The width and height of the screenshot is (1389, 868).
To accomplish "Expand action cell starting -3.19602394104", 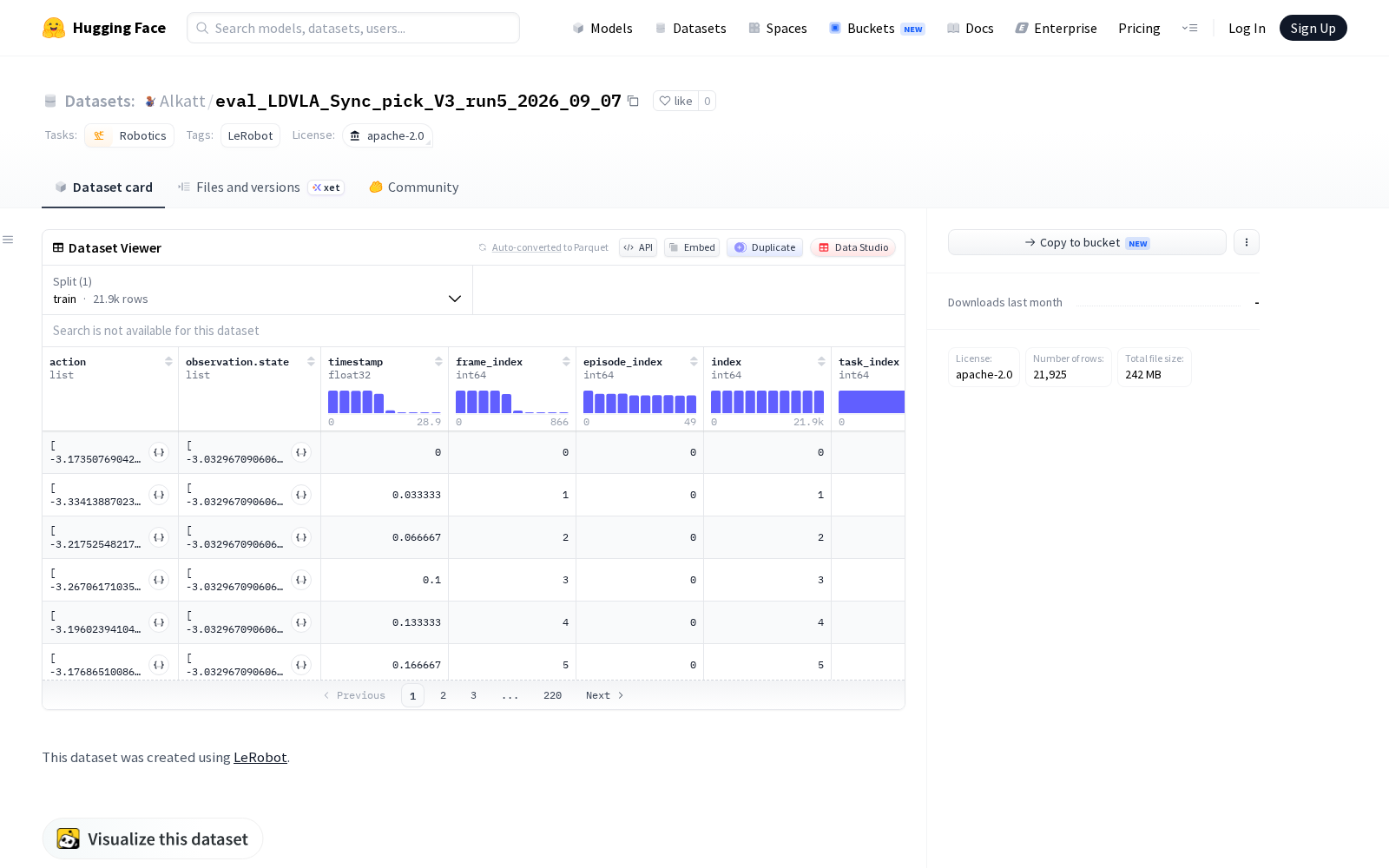I will click(x=159, y=622).
